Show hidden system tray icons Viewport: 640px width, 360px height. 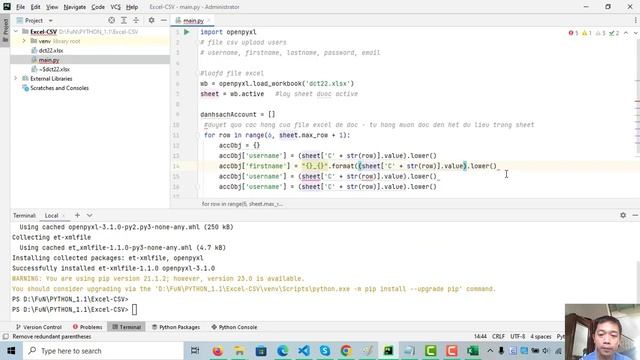click(490, 351)
